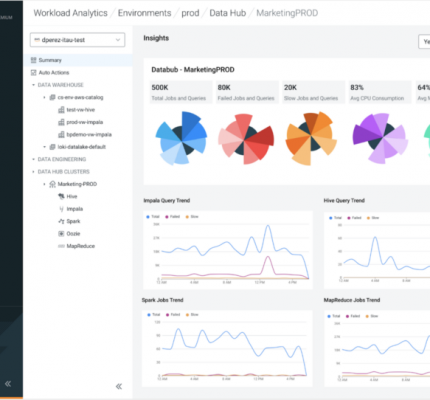Open the time range dropdown beside Insights
430x400 pixels.
424,42
